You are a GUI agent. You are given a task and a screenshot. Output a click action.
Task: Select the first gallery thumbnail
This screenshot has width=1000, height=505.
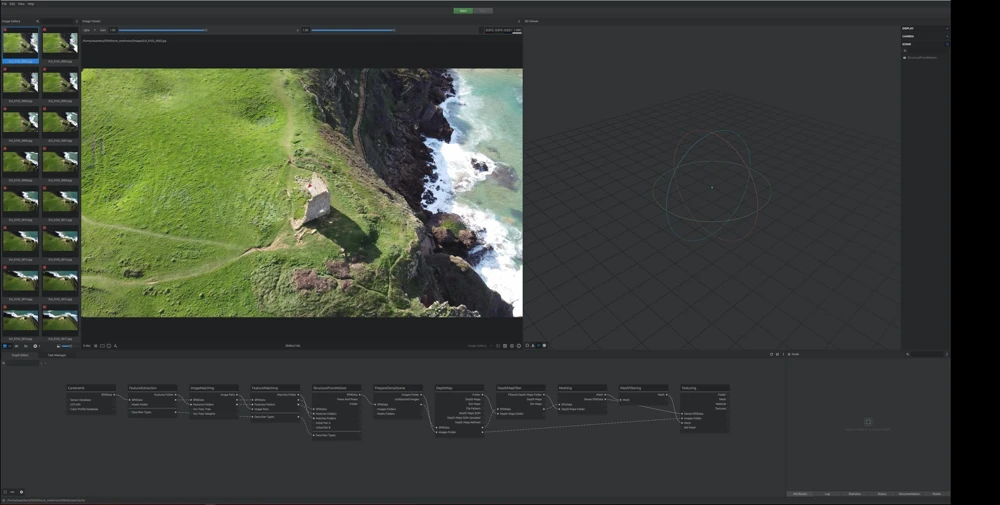pyautogui.click(x=20, y=43)
